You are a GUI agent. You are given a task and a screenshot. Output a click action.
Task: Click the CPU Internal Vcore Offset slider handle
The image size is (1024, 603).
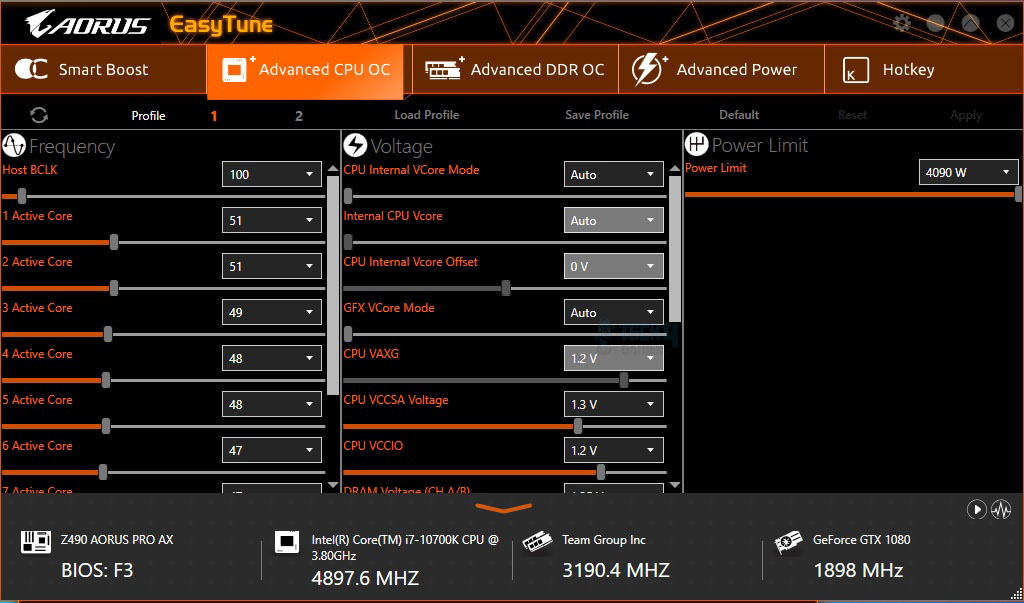click(505, 288)
